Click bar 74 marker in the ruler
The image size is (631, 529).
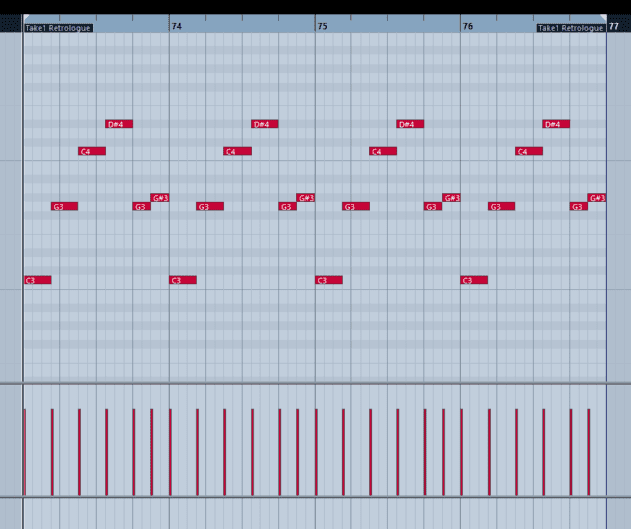tap(177, 26)
